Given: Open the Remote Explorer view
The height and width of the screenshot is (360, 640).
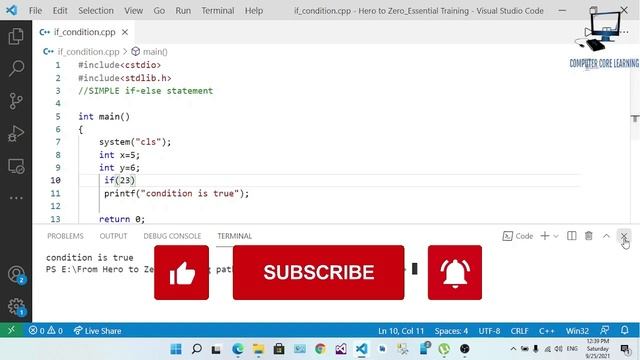Looking at the screenshot, I should click(16, 166).
